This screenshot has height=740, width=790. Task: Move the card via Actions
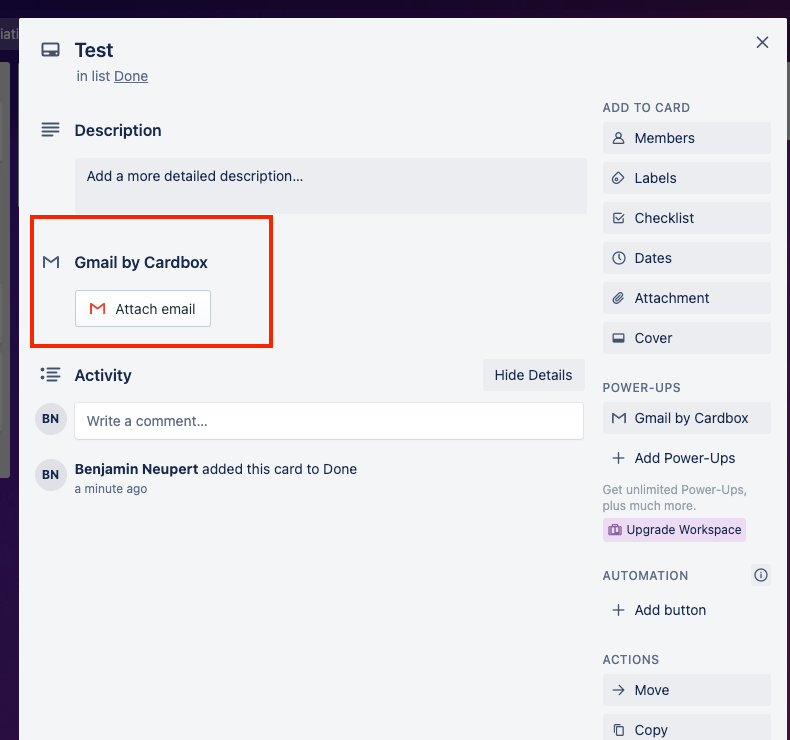pyautogui.click(x=686, y=690)
